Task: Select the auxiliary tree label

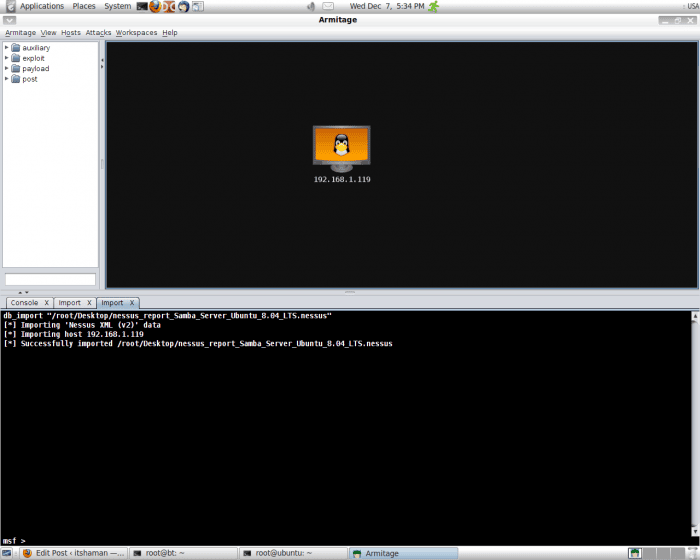Action: pyautogui.click(x=36, y=48)
